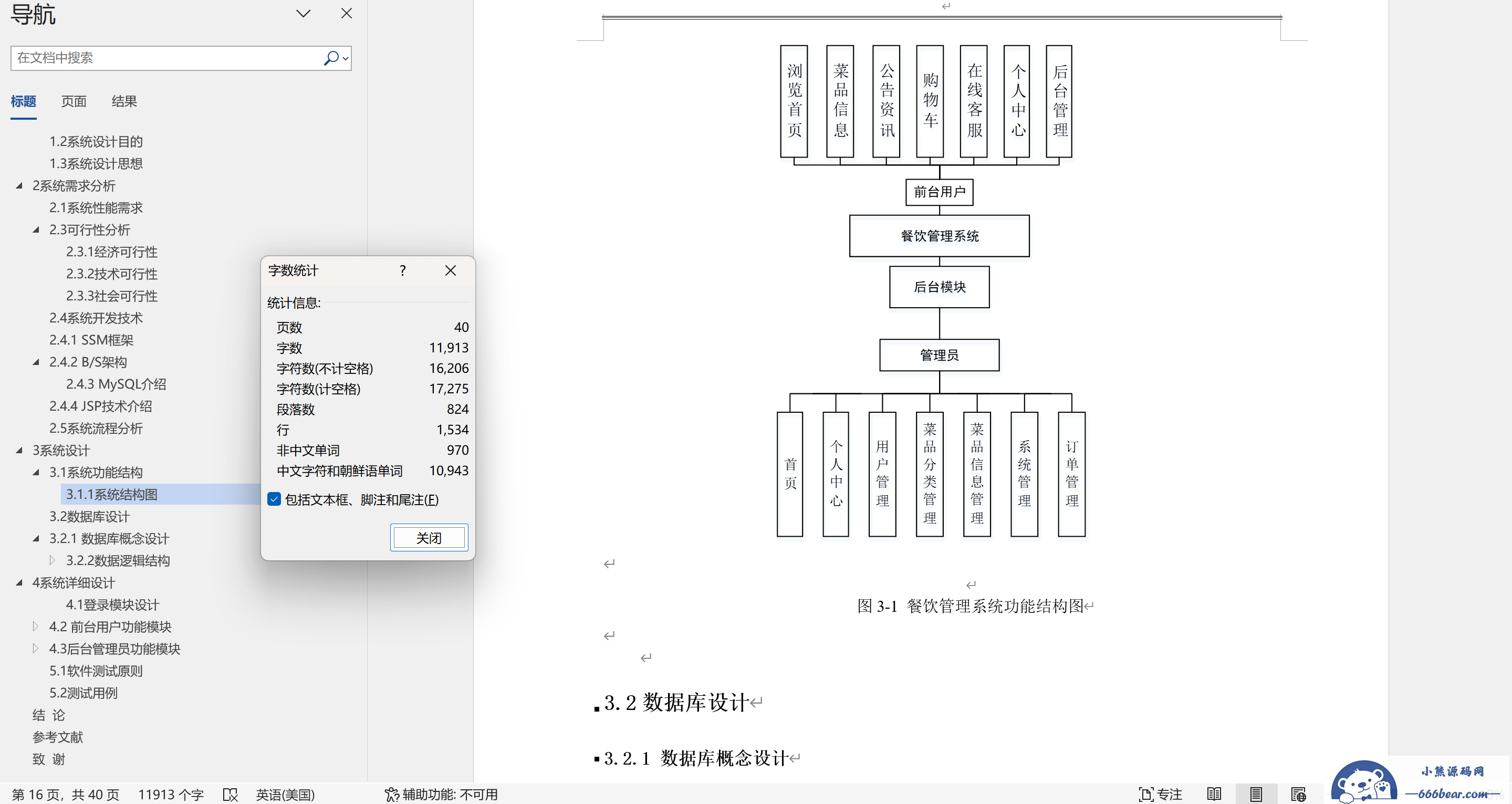Enable 专注 focus mode
Screen dimensions: 1512x804
[x=1161, y=795]
